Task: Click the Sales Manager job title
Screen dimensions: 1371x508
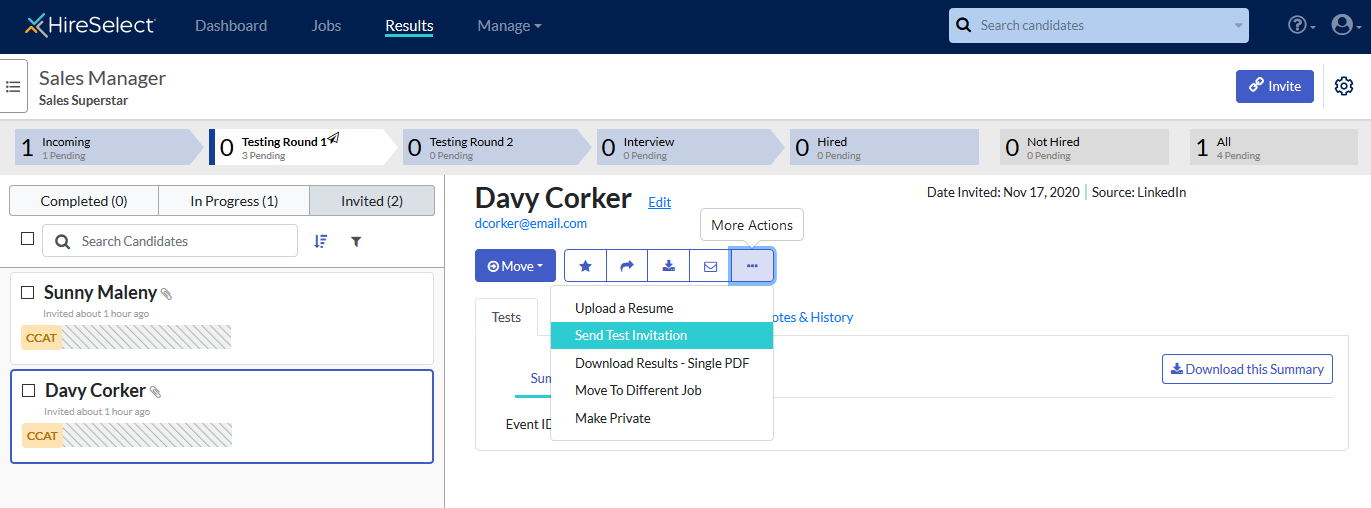Action: coord(102,78)
